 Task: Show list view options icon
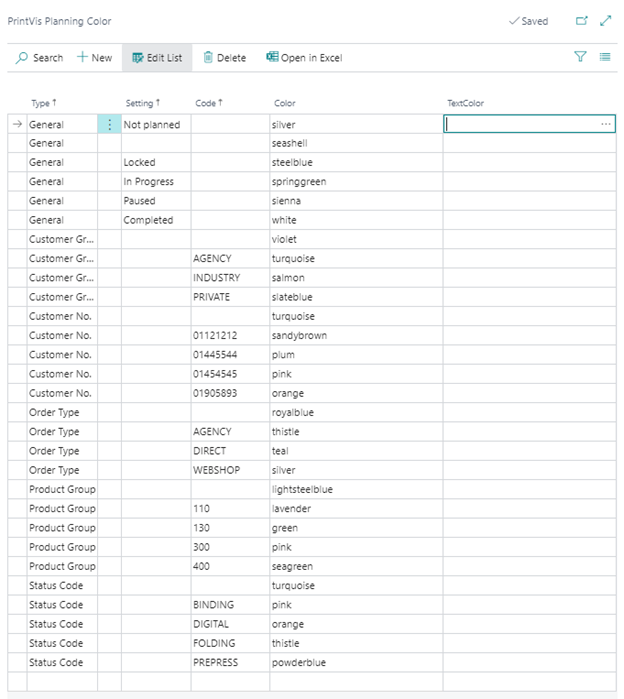[605, 57]
